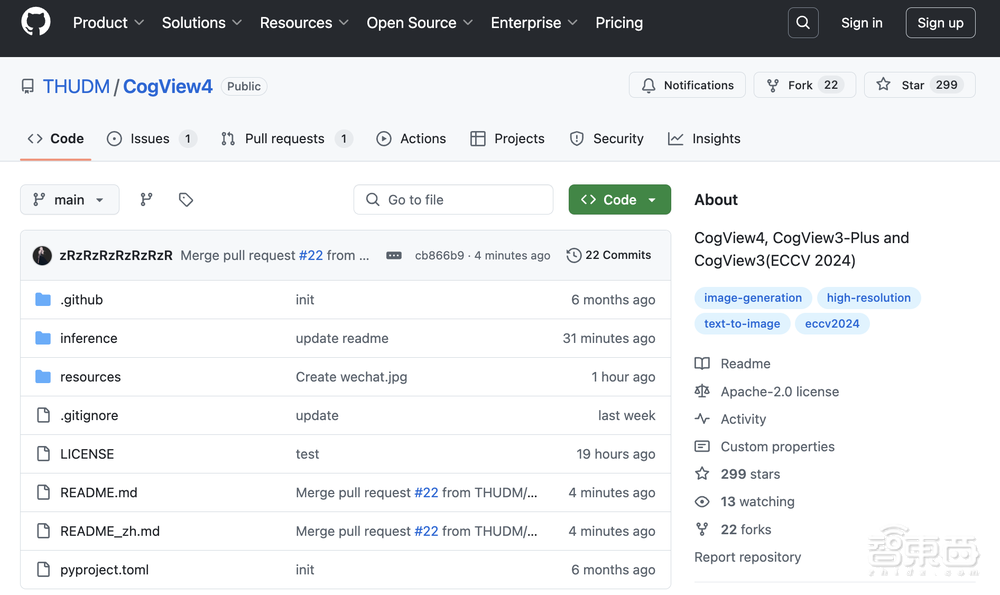Switch to the Issues tab
The height and width of the screenshot is (595, 1000).
(x=150, y=139)
